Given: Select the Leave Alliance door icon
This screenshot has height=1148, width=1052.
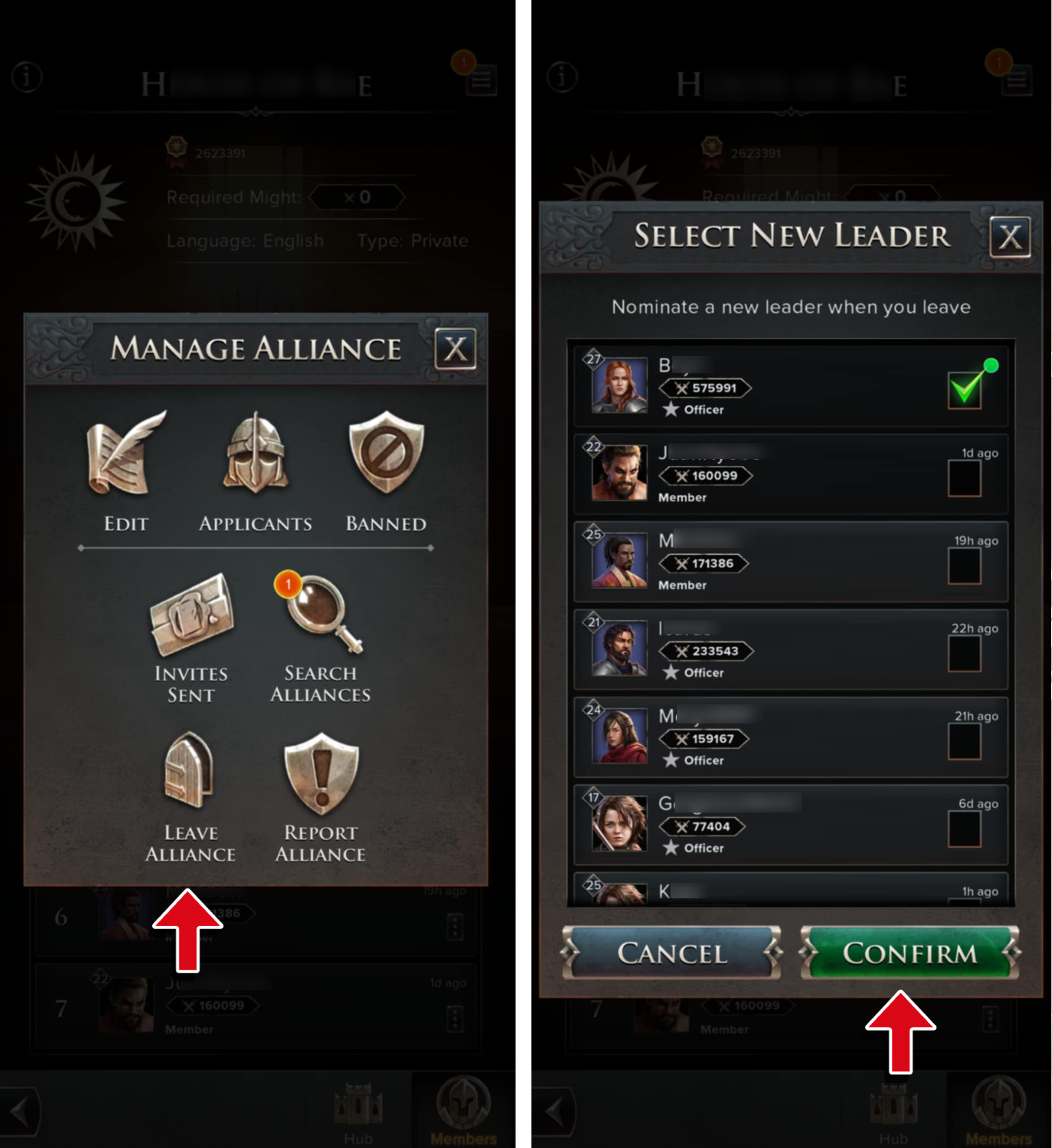Looking at the screenshot, I should [x=190, y=770].
